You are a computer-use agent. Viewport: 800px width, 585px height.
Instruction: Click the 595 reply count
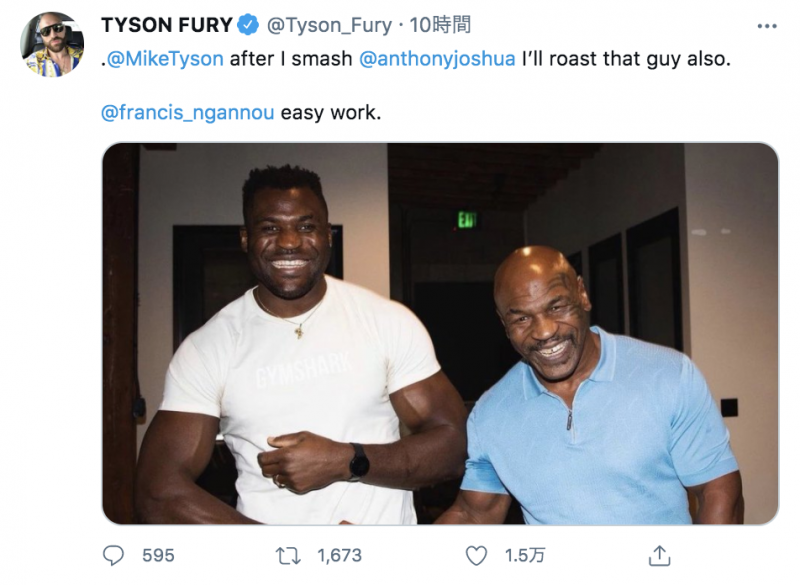coord(158,555)
